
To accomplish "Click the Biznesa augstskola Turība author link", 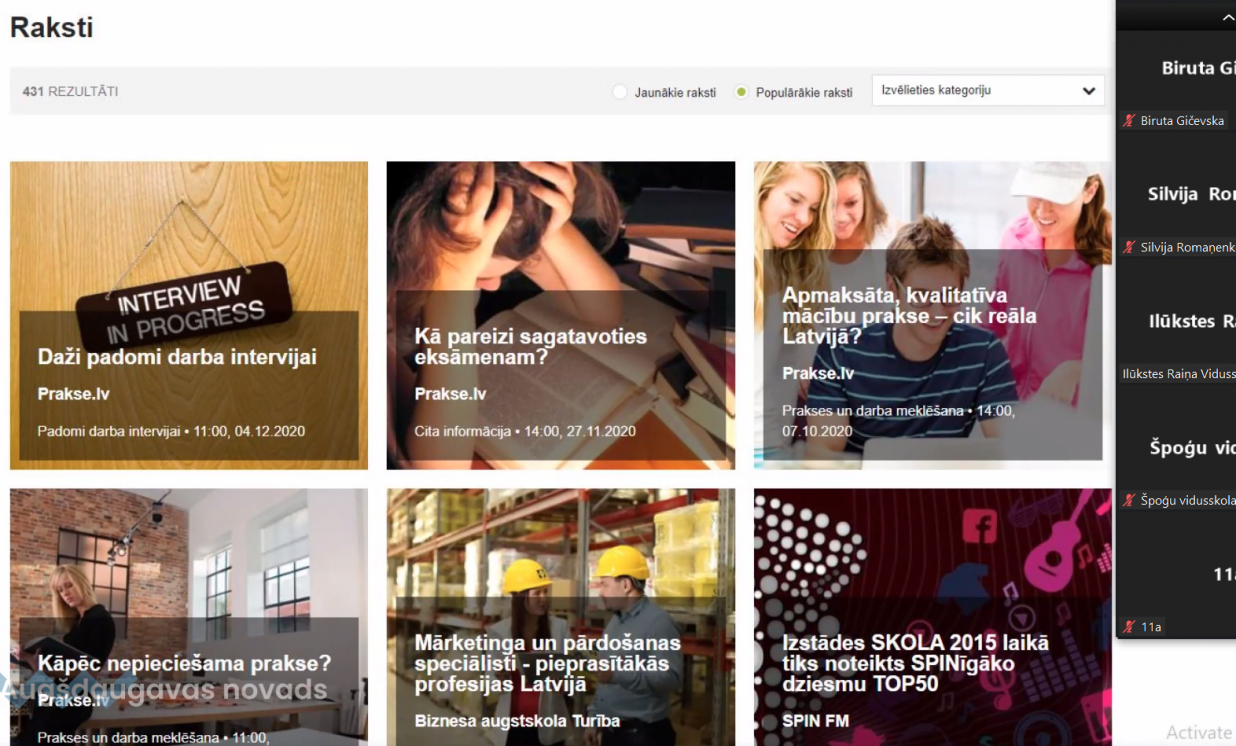I will tap(517, 721).
